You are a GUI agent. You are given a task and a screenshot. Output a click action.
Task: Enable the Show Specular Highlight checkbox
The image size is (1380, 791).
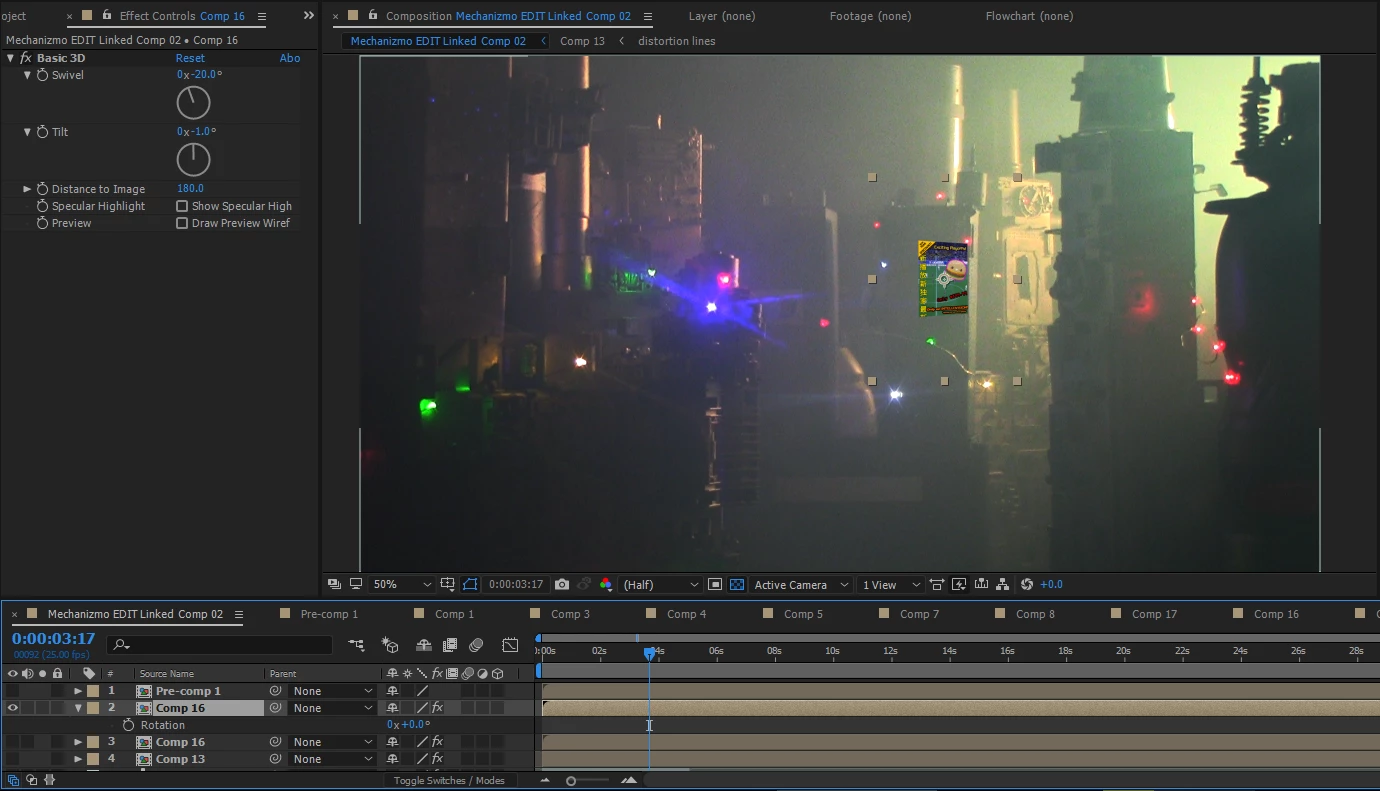182,206
